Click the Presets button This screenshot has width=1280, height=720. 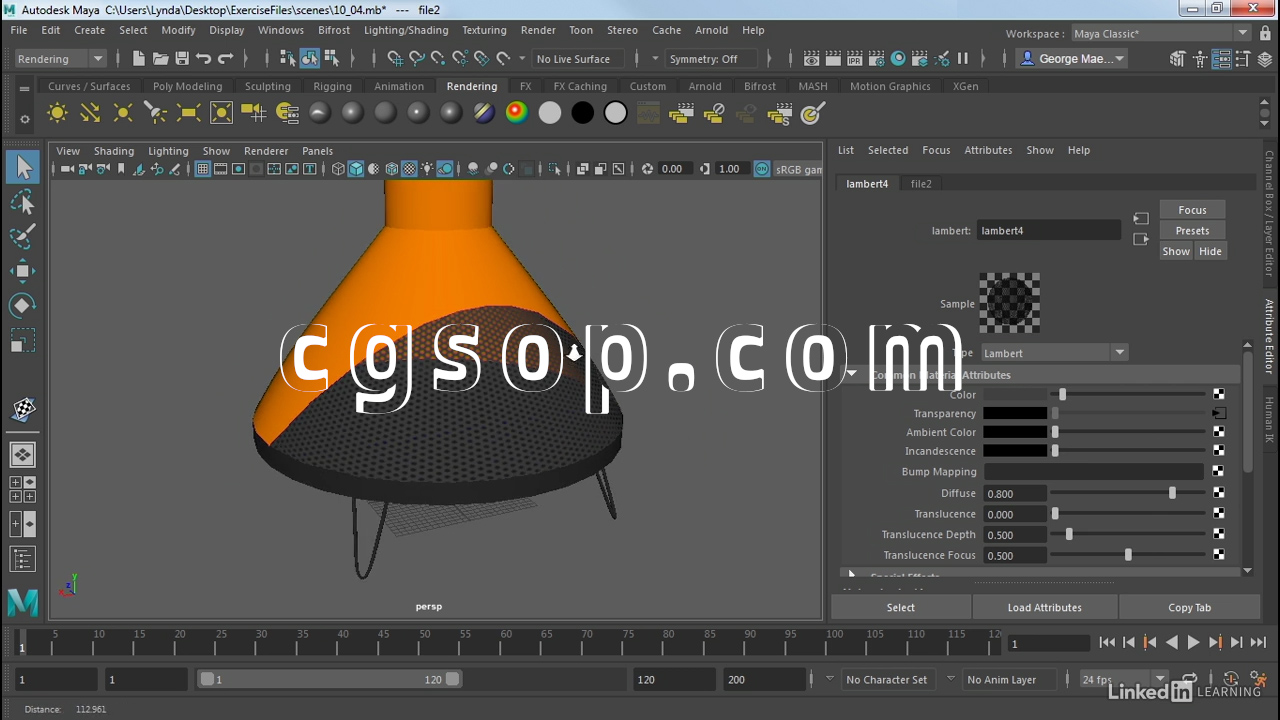pyautogui.click(x=1193, y=231)
